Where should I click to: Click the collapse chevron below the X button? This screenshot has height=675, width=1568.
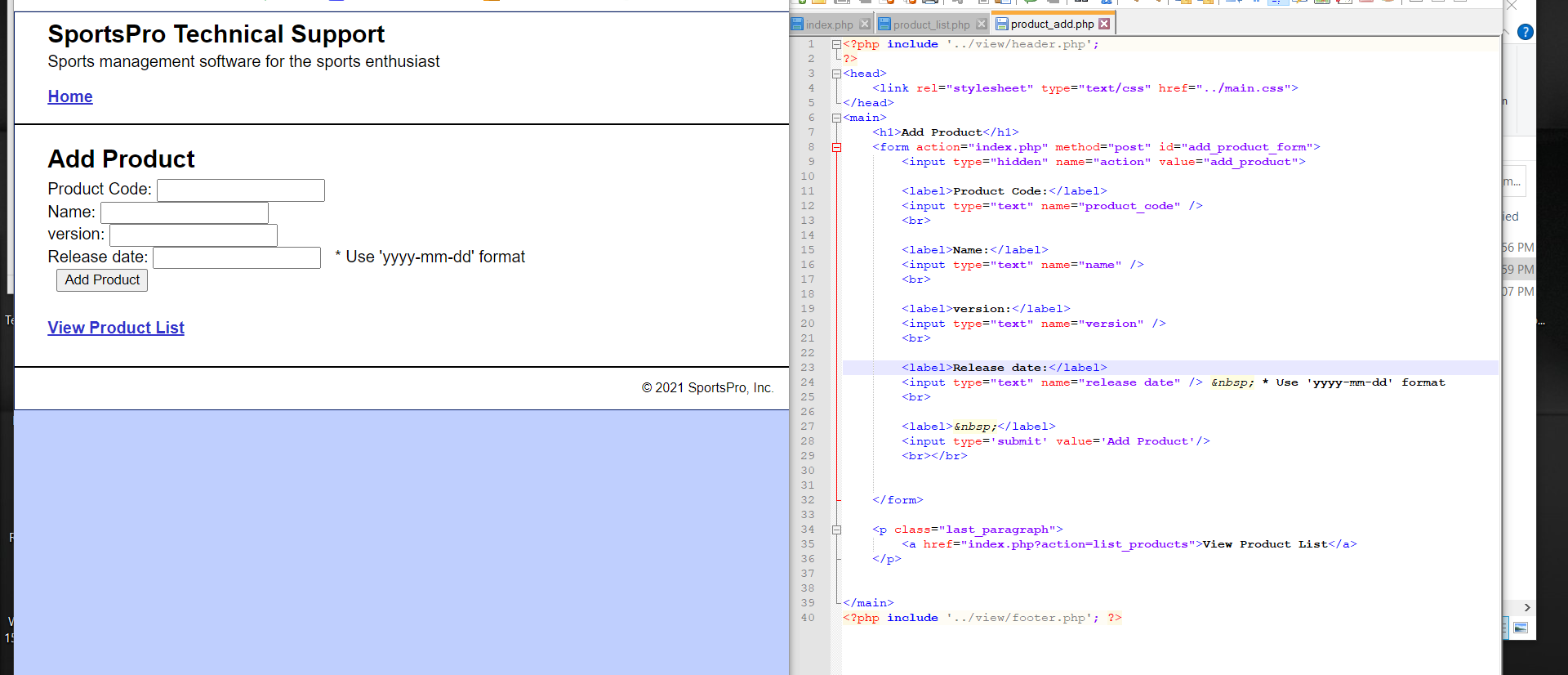coord(1505,32)
